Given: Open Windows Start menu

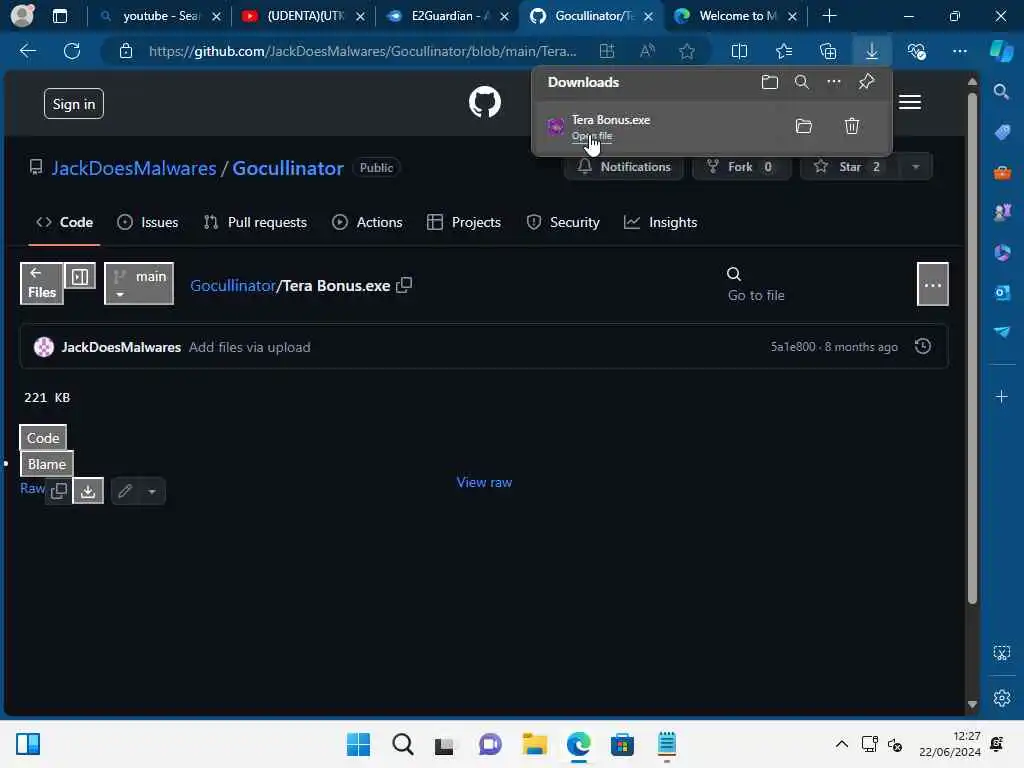Looking at the screenshot, I should point(358,744).
